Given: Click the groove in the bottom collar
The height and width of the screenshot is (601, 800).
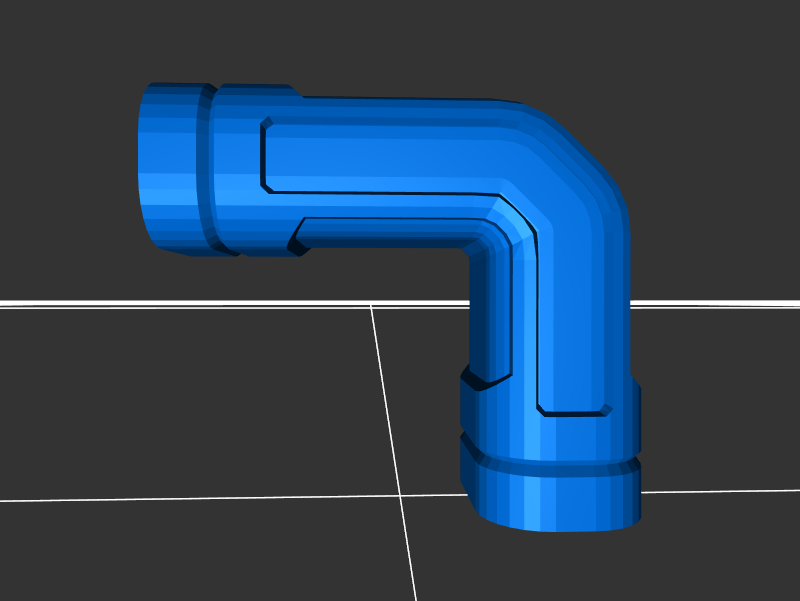Looking at the screenshot, I should click(x=550, y=463).
